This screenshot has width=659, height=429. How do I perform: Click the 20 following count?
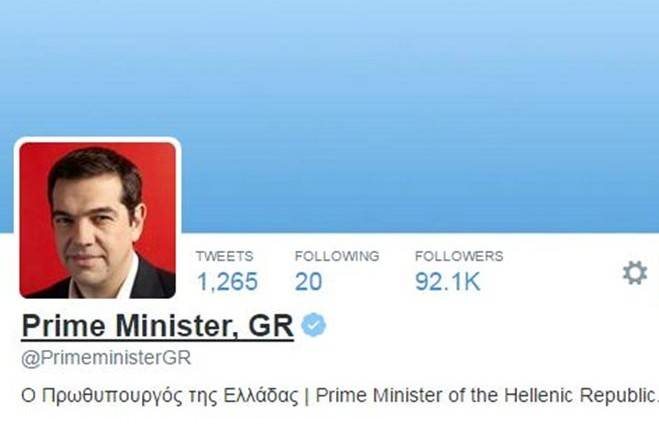click(x=308, y=281)
